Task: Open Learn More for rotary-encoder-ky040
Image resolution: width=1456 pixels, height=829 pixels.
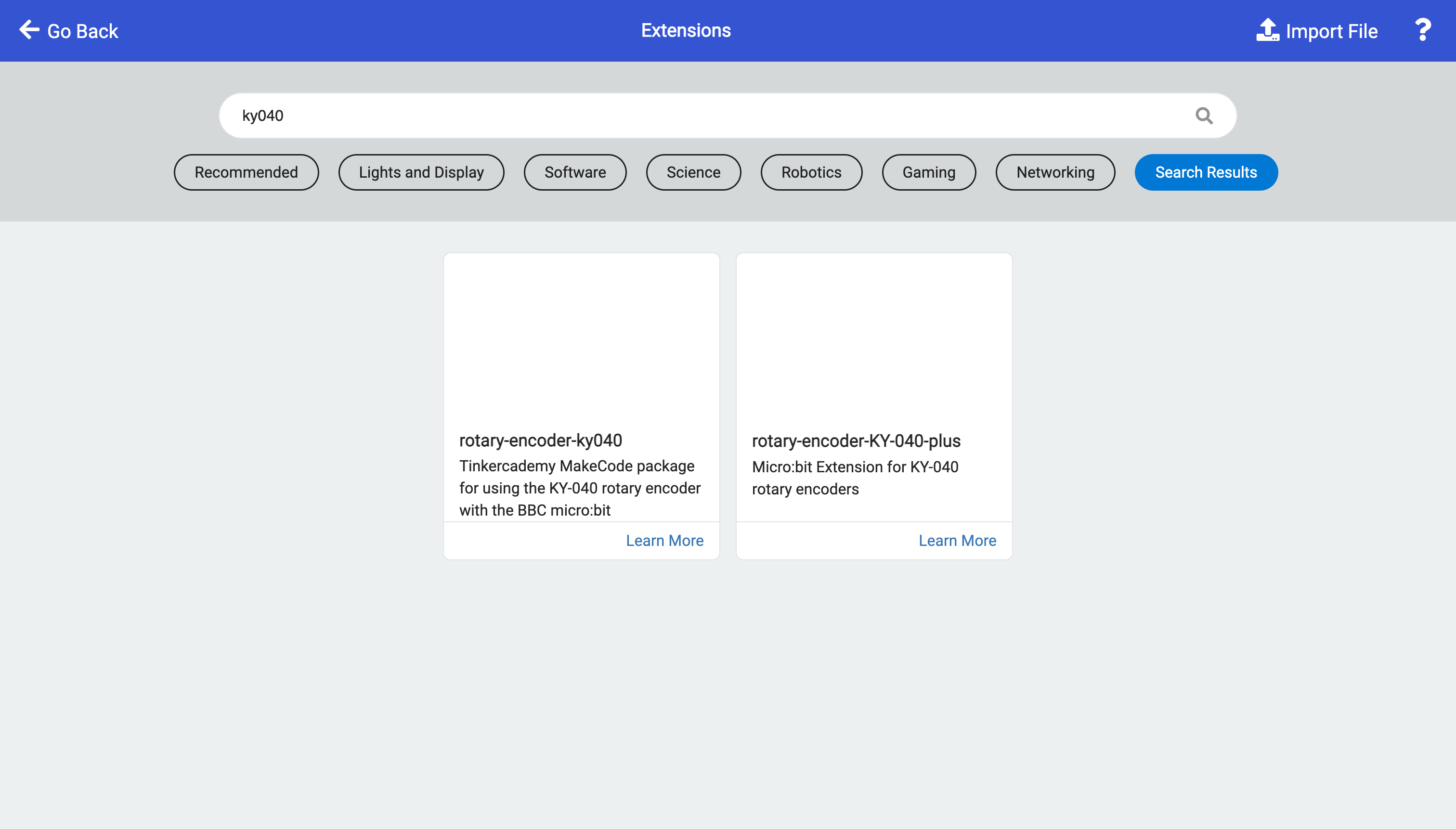Action: click(x=664, y=540)
